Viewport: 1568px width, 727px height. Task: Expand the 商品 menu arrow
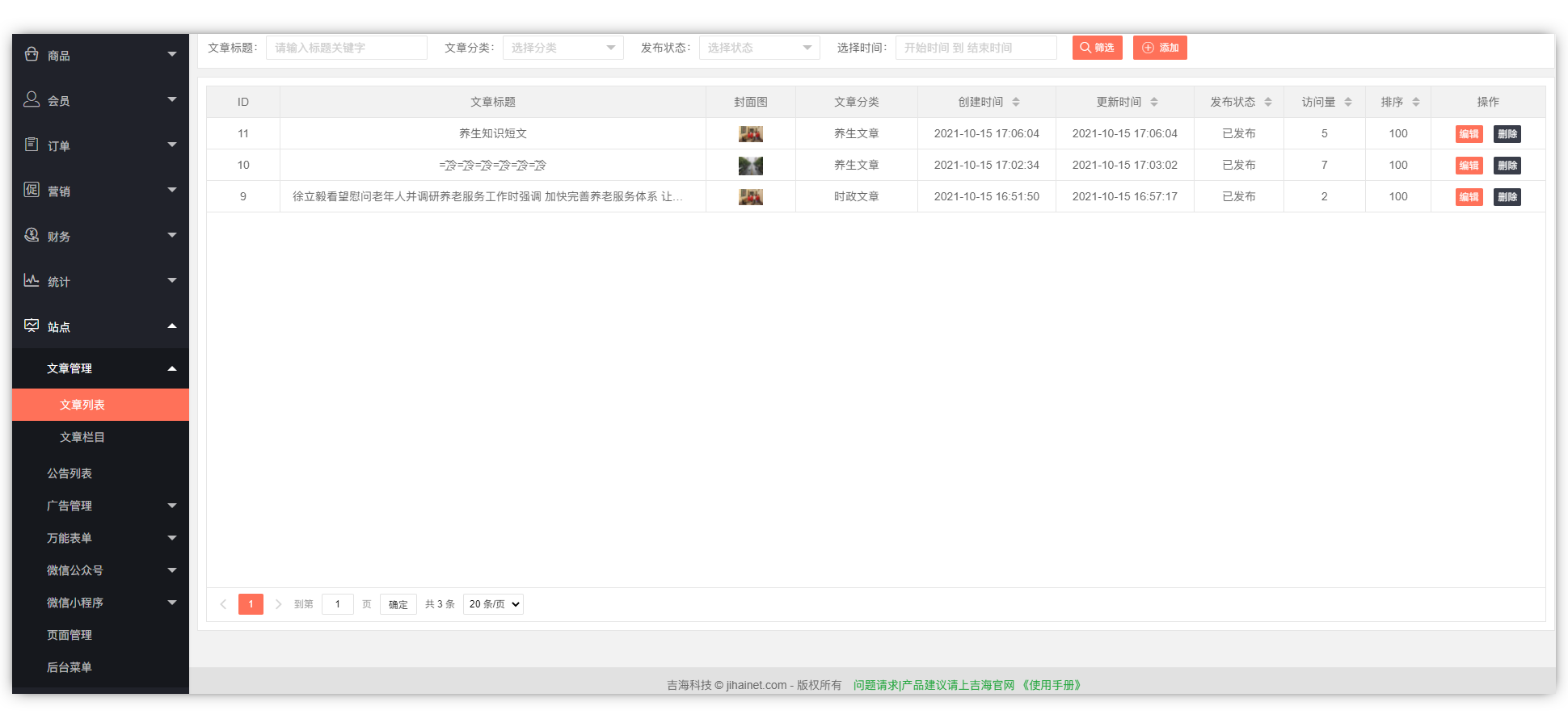click(172, 54)
